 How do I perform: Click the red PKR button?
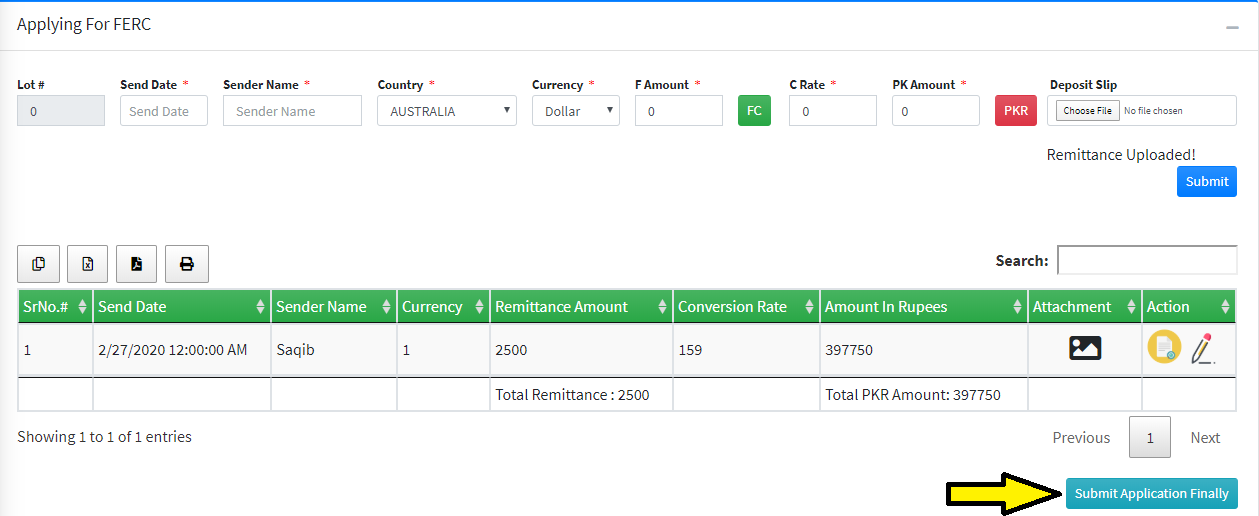tap(1016, 111)
